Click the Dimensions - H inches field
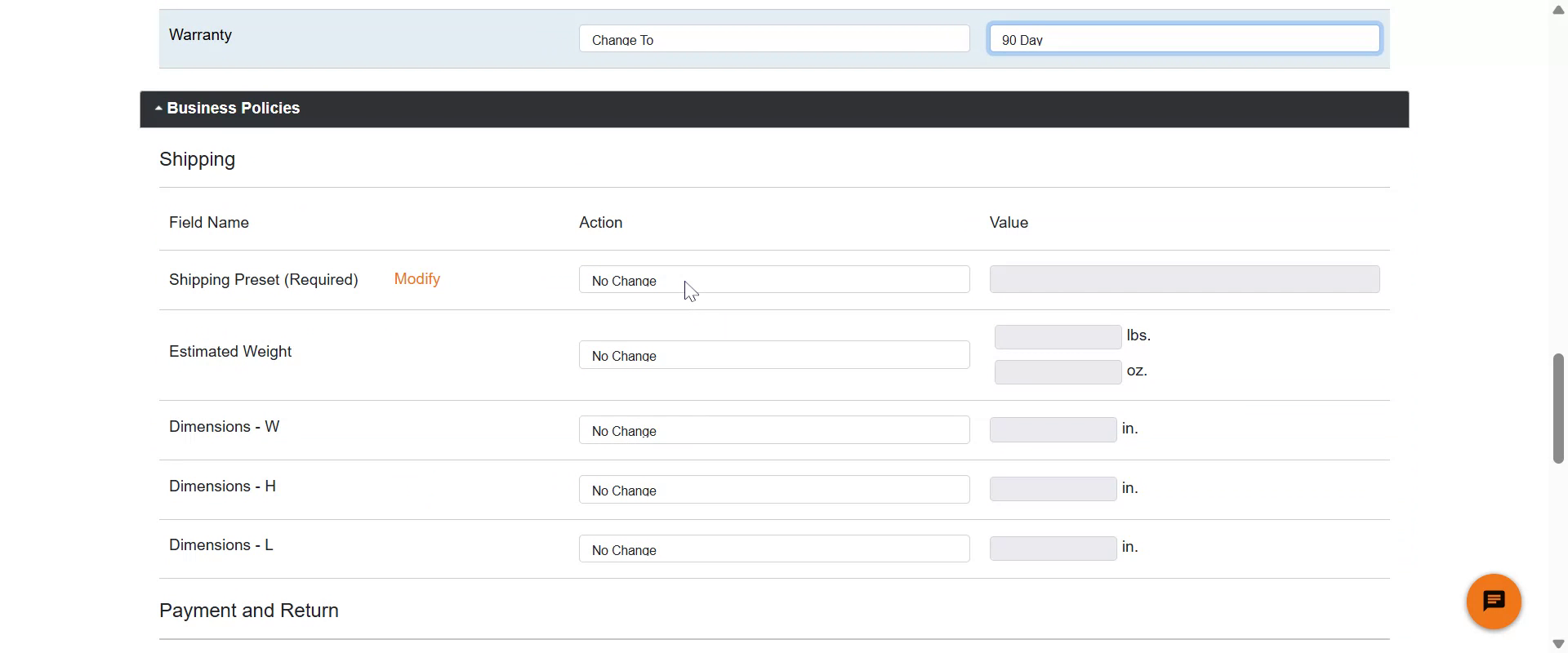This screenshot has height=653, width=1568. coord(1052,490)
